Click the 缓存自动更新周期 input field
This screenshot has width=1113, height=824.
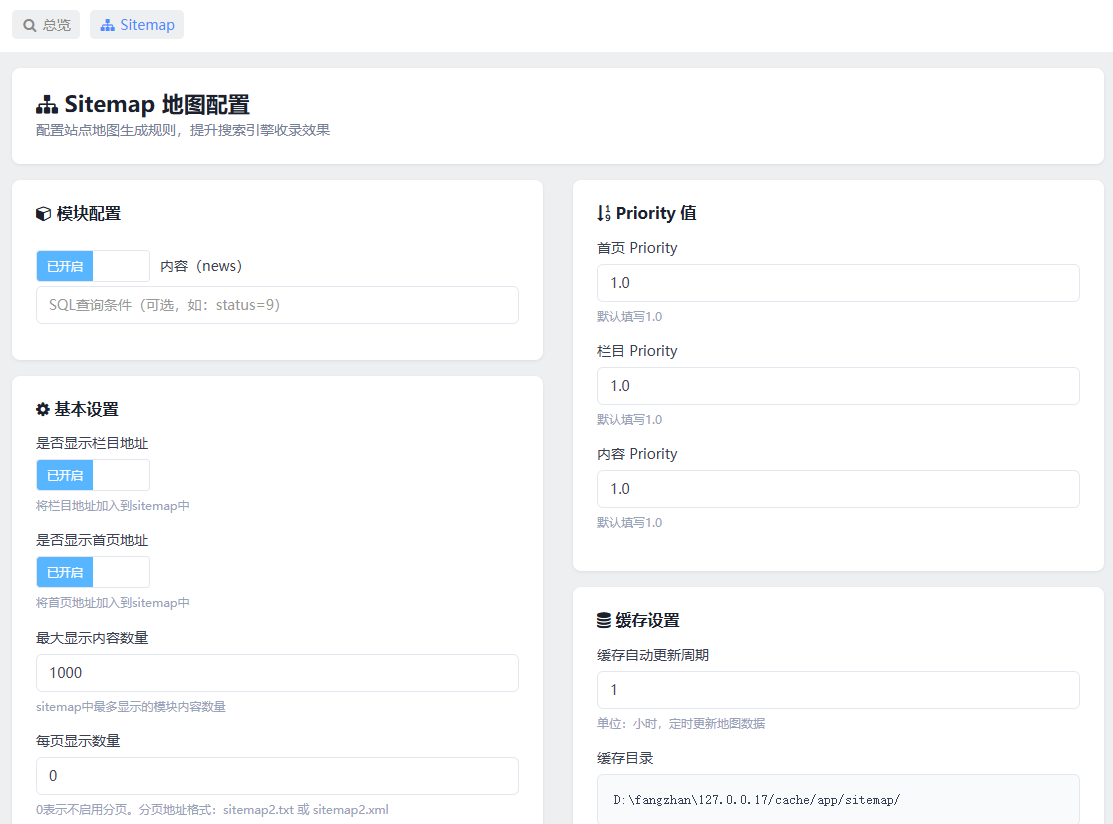(838, 690)
